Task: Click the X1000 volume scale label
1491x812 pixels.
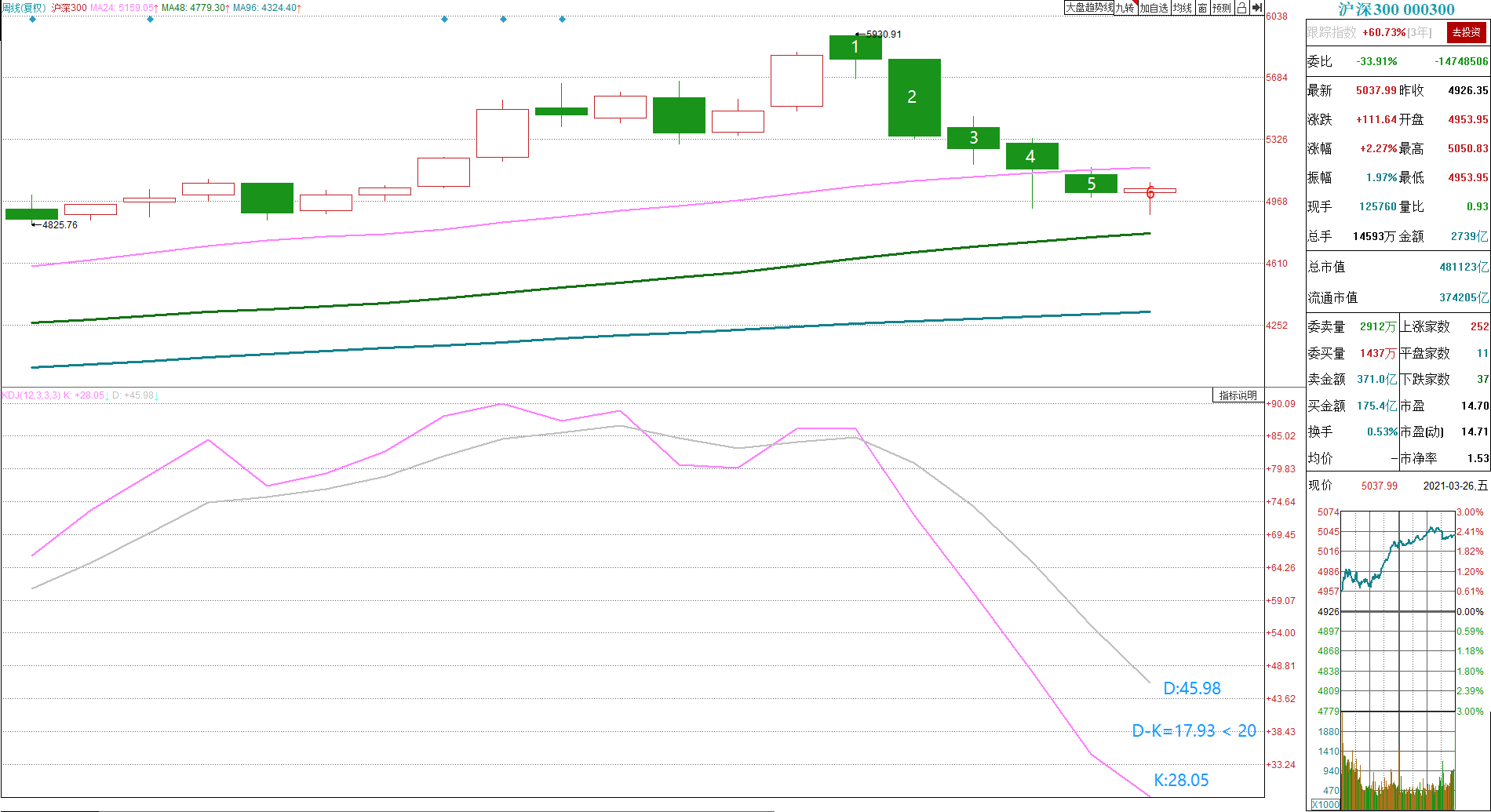Action: (x=1325, y=805)
